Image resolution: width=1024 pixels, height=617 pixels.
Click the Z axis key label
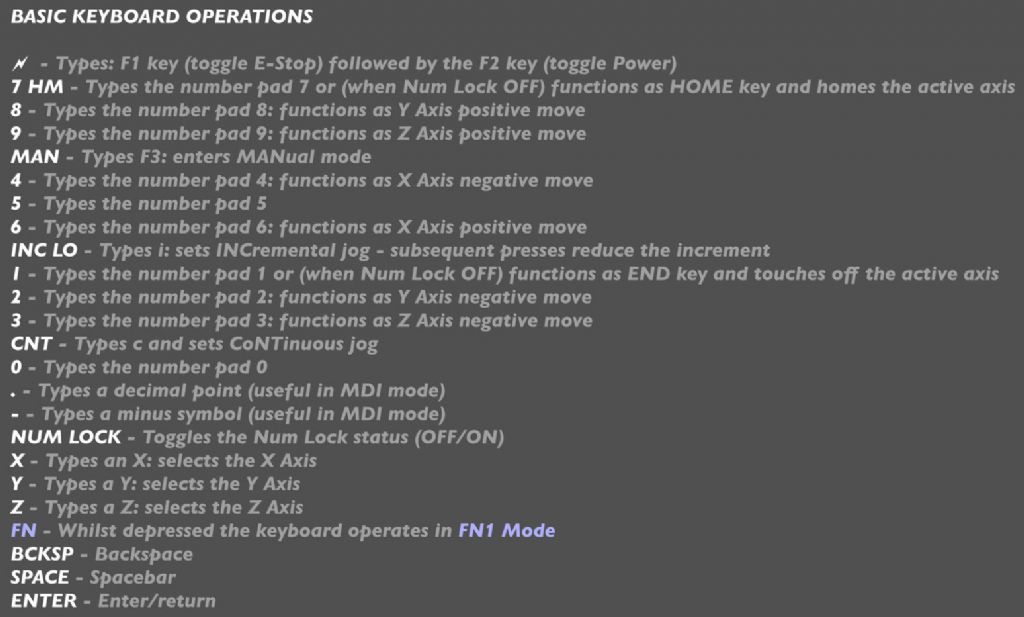click(x=17, y=508)
